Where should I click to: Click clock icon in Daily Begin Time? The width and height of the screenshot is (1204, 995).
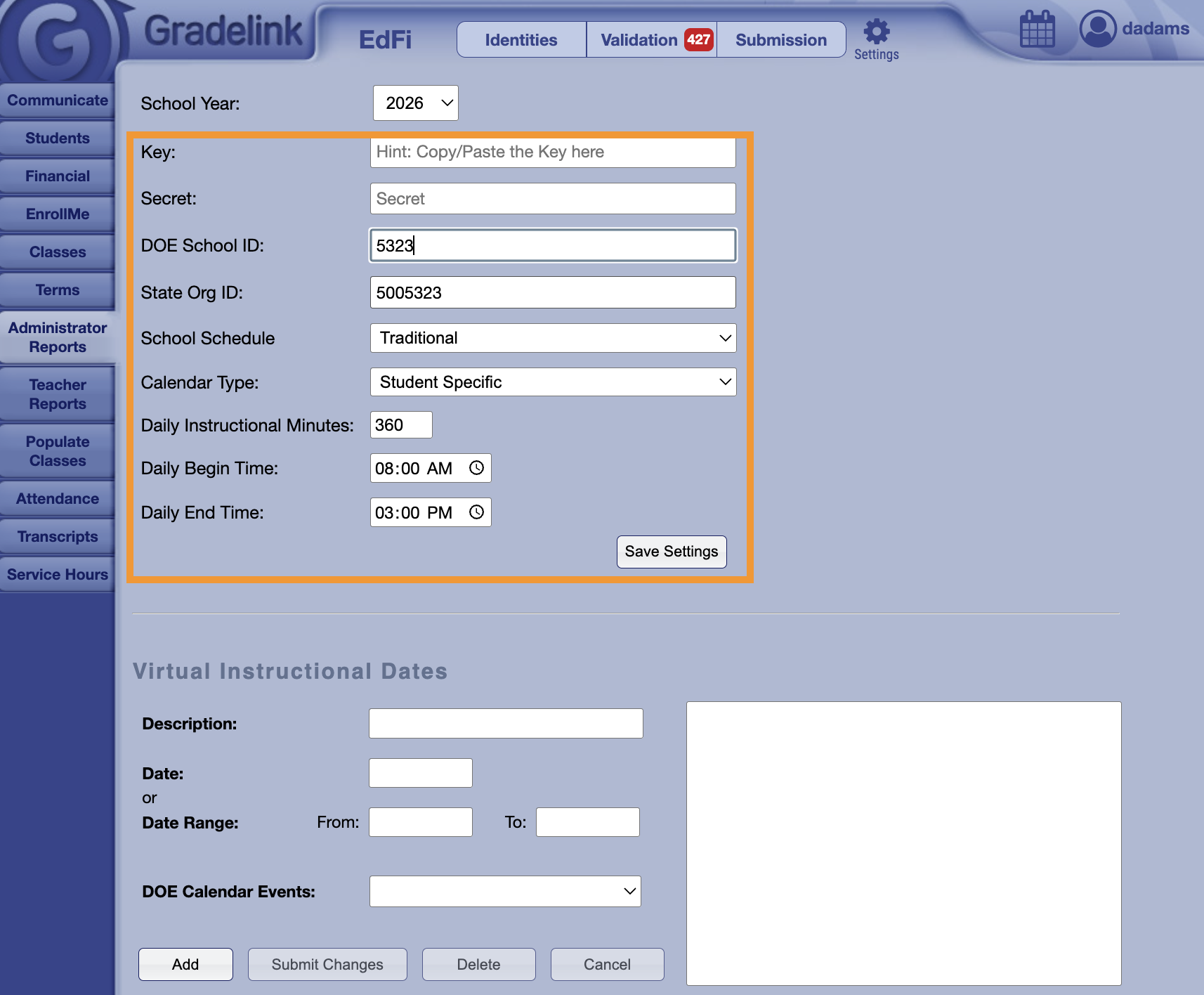(476, 468)
